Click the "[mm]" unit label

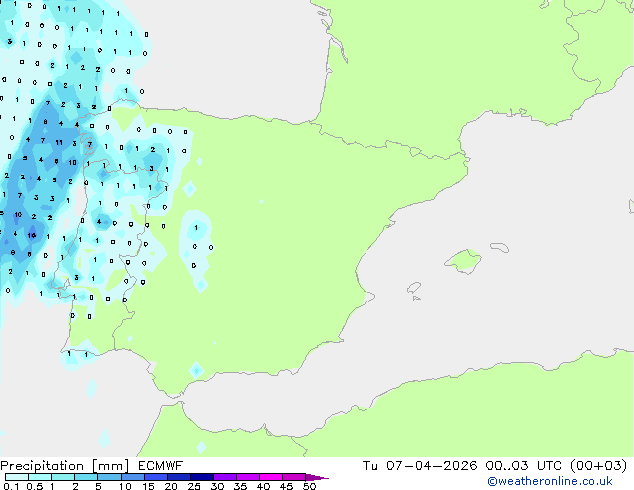click(110, 466)
